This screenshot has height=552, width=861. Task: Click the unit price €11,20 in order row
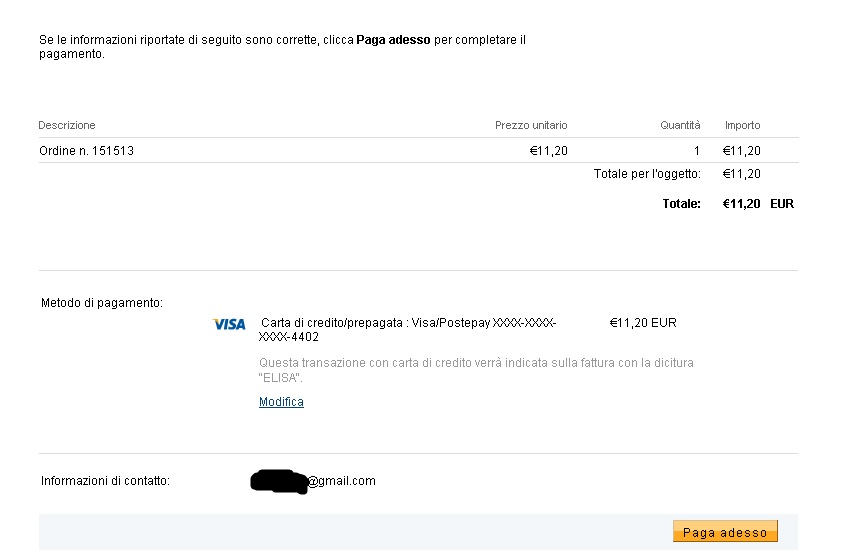point(548,151)
